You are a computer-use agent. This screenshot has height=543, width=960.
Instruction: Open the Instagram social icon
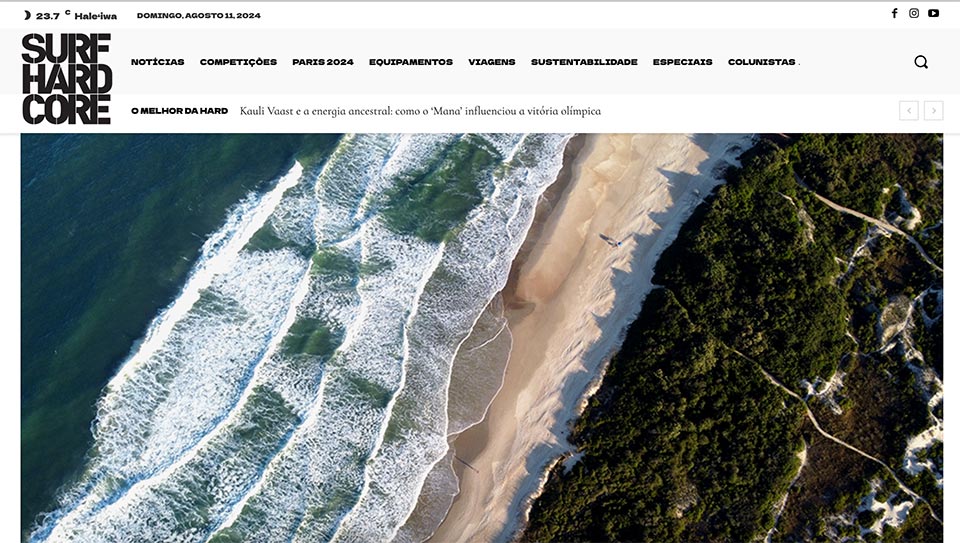(x=913, y=13)
